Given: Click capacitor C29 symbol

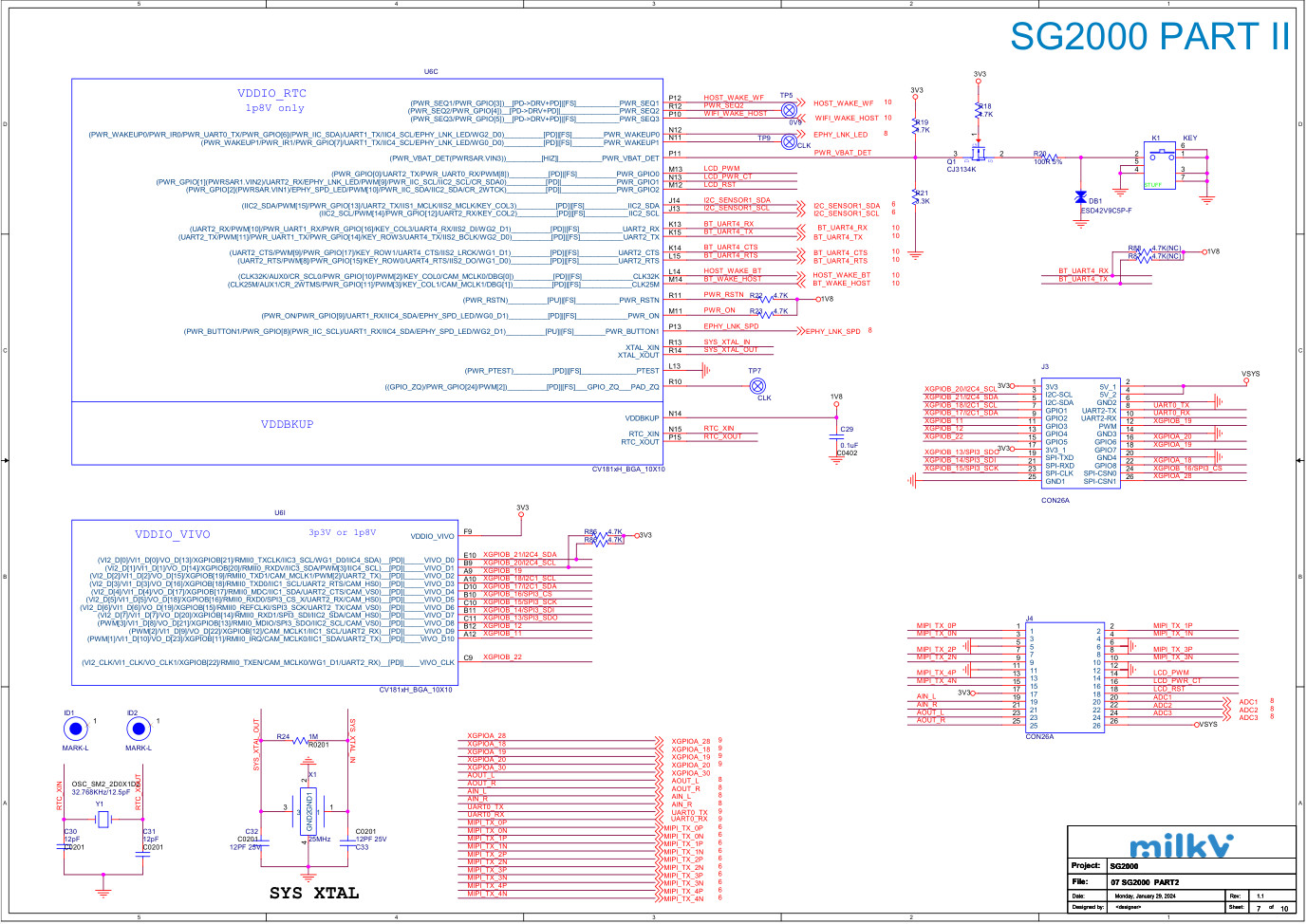Looking at the screenshot, I should [836, 437].
